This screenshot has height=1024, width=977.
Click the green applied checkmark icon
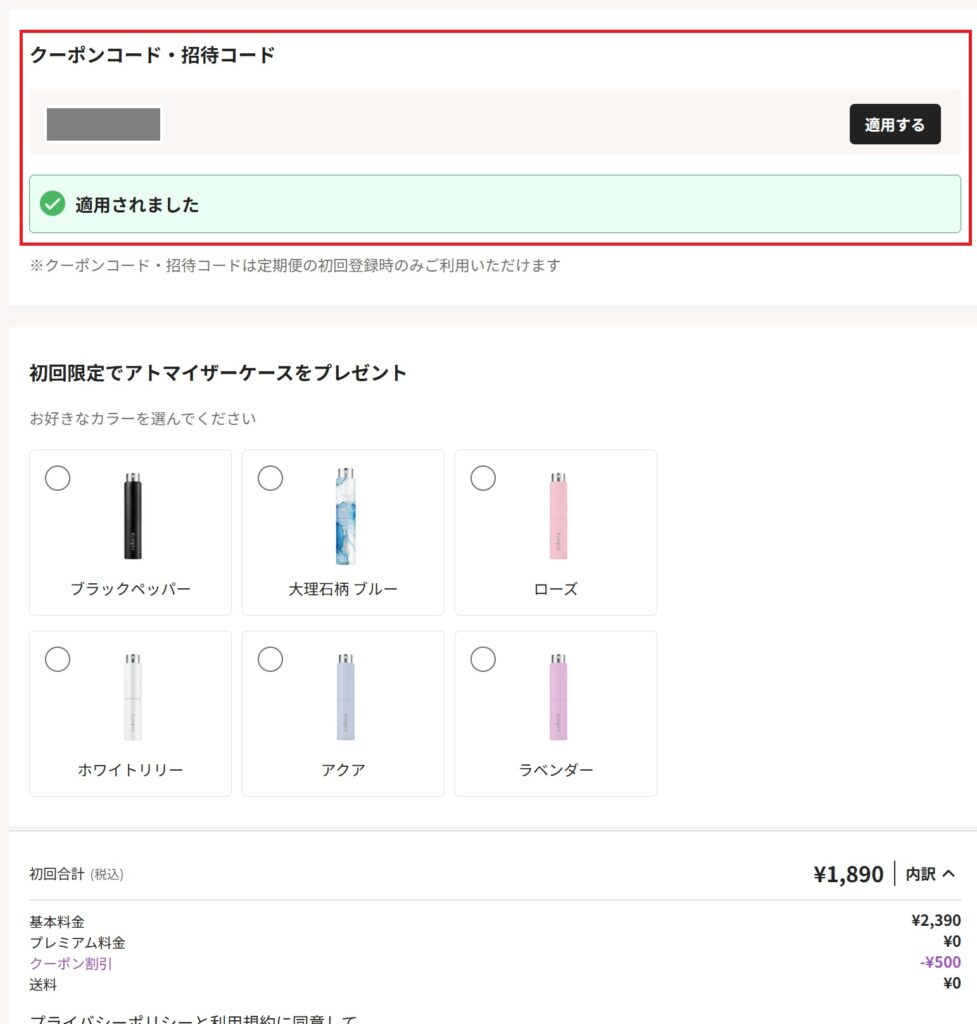[x=52, y=205]
